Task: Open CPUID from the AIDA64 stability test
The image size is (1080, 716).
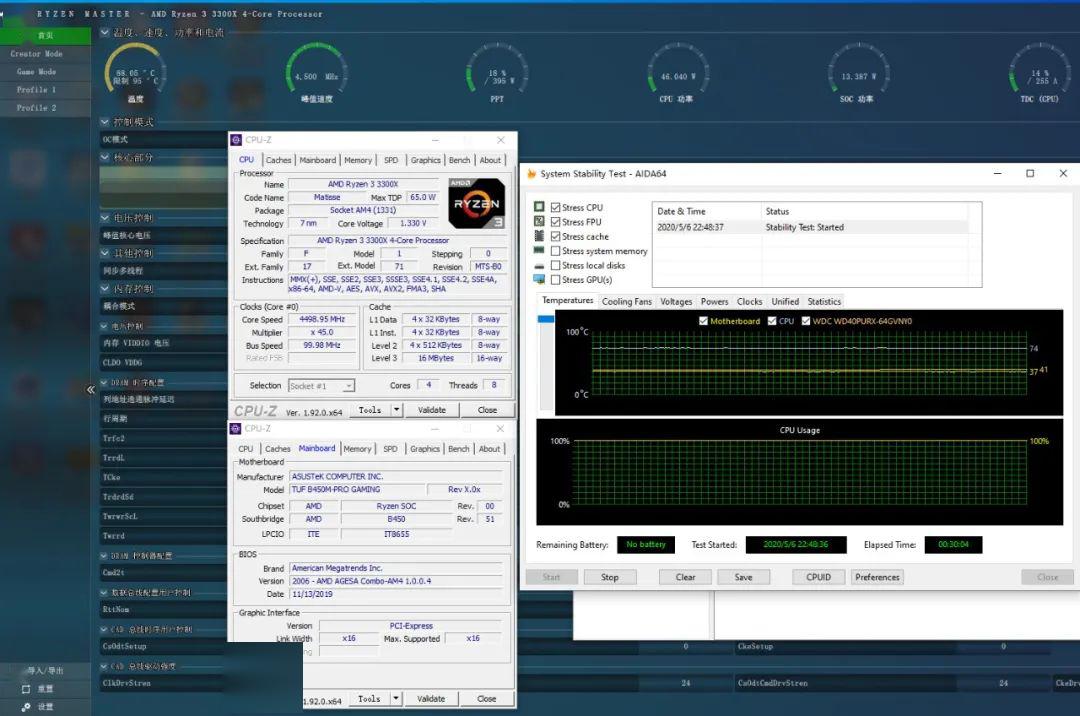Action: click(819, 577)
